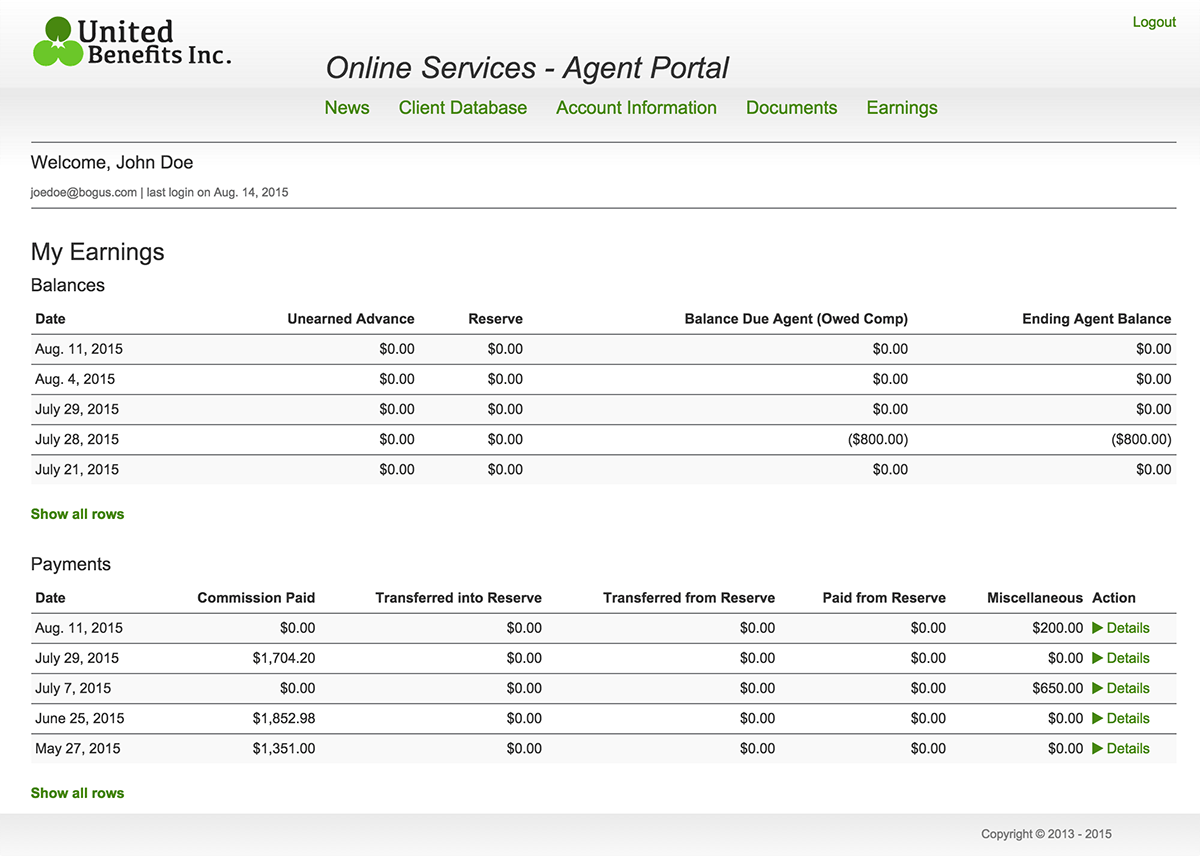
Task: Click the $1,852.98 commission paid amount
Action: [x=284, y=718]
